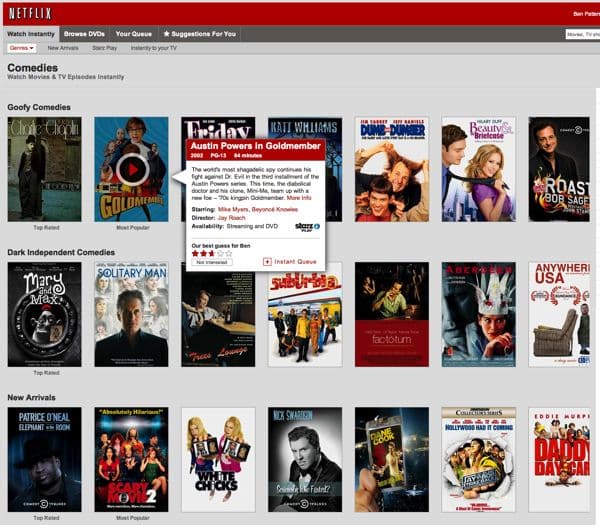Go to Your Queue tab
Image resolution: width=600 pixels, height=525 pixels.
point(134,34)
